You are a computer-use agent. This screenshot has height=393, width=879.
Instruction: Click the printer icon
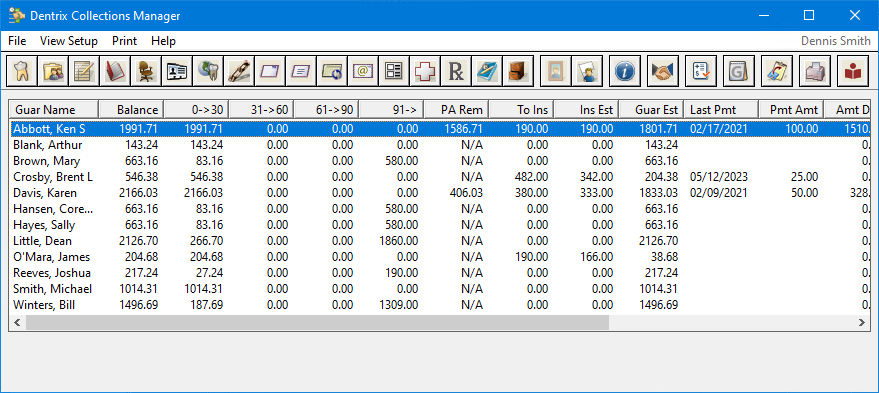click(815, 71)
